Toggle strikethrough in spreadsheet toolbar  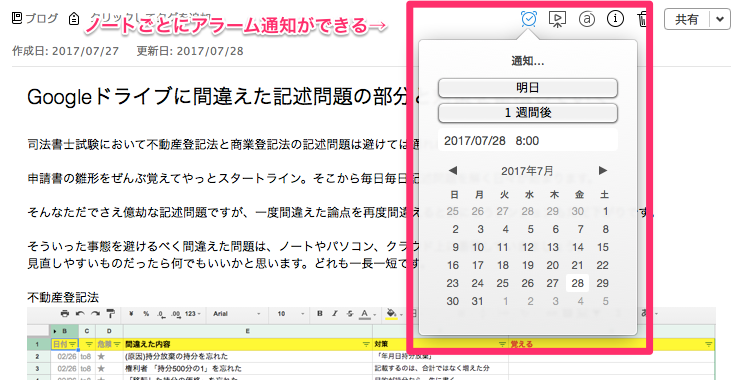point(350,314)
